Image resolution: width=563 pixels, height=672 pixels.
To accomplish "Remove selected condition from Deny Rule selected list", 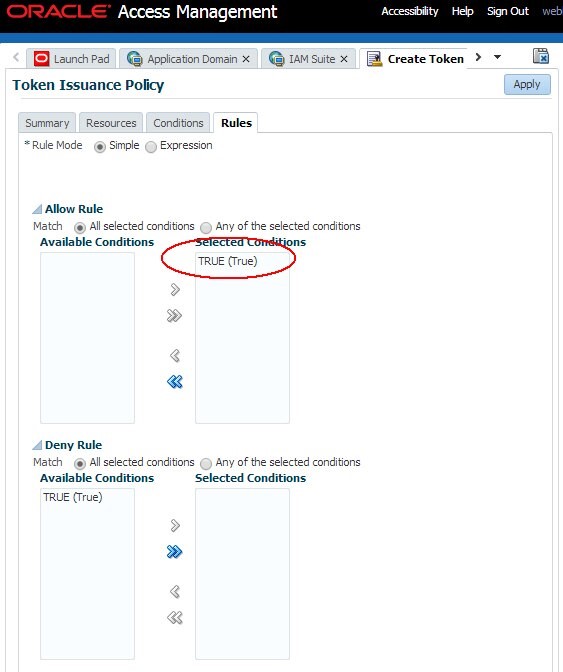I will point(175,591).
